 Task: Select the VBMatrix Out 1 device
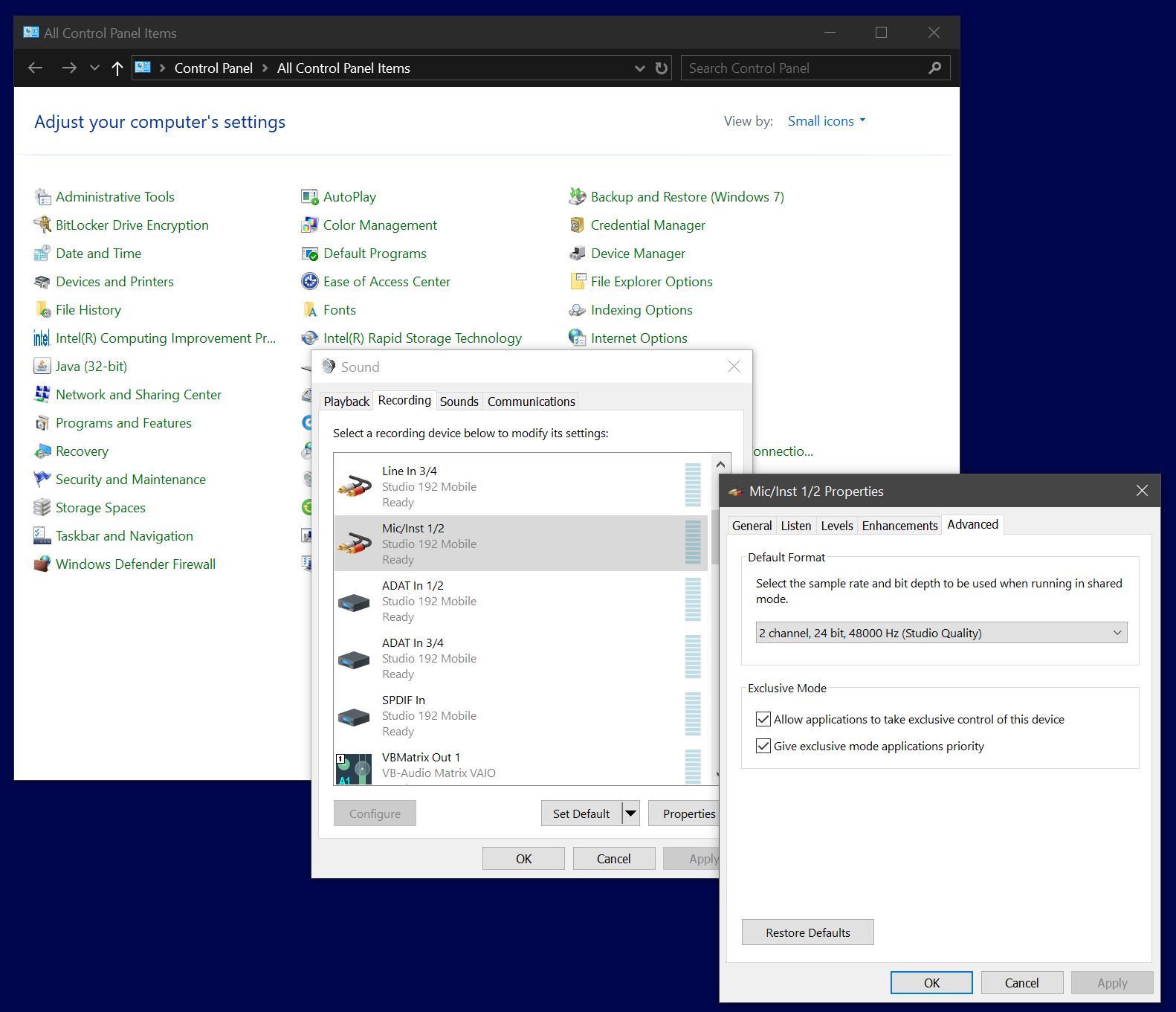pos(520,765)
